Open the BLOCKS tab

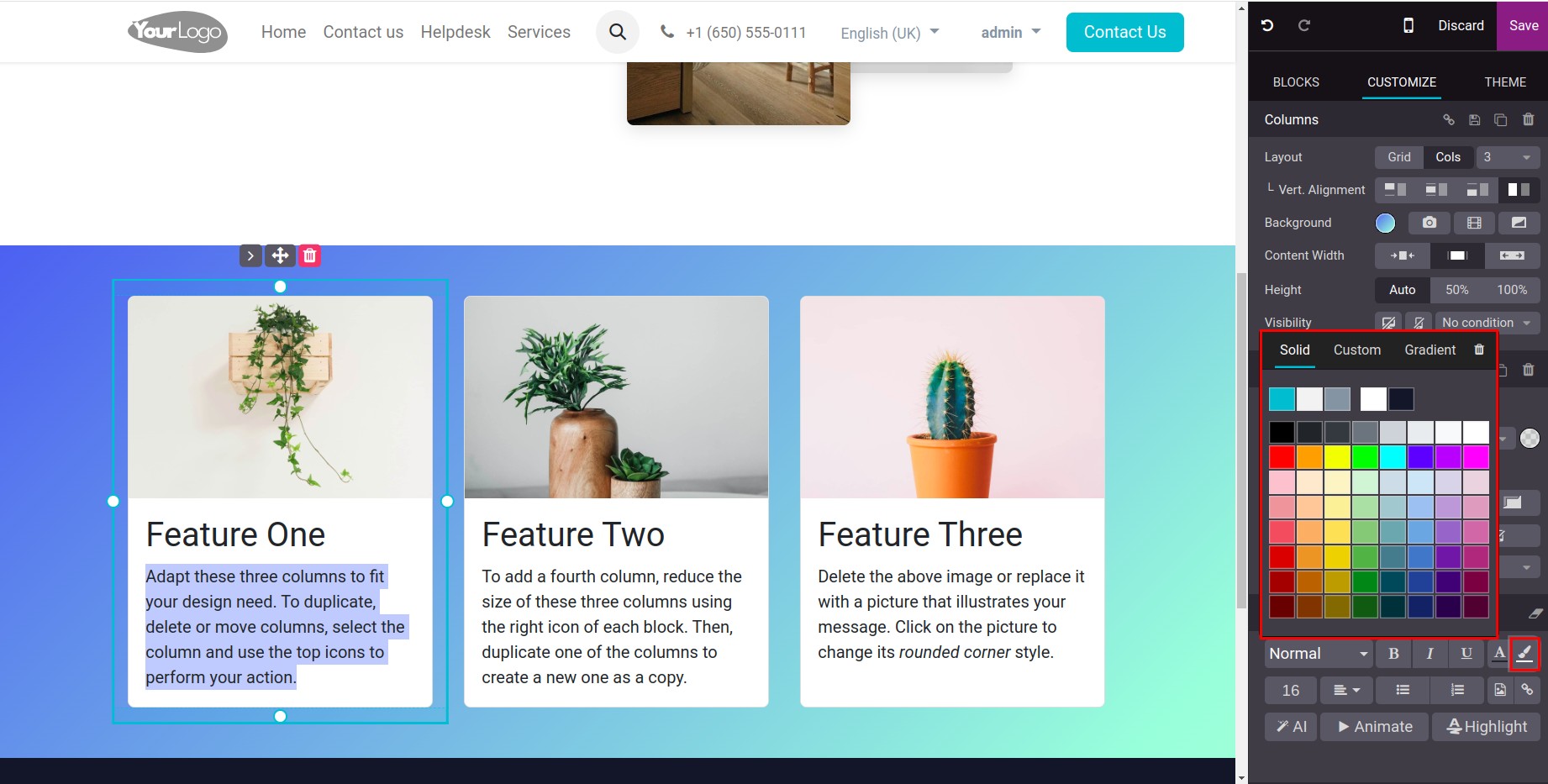click(1295, 82)
